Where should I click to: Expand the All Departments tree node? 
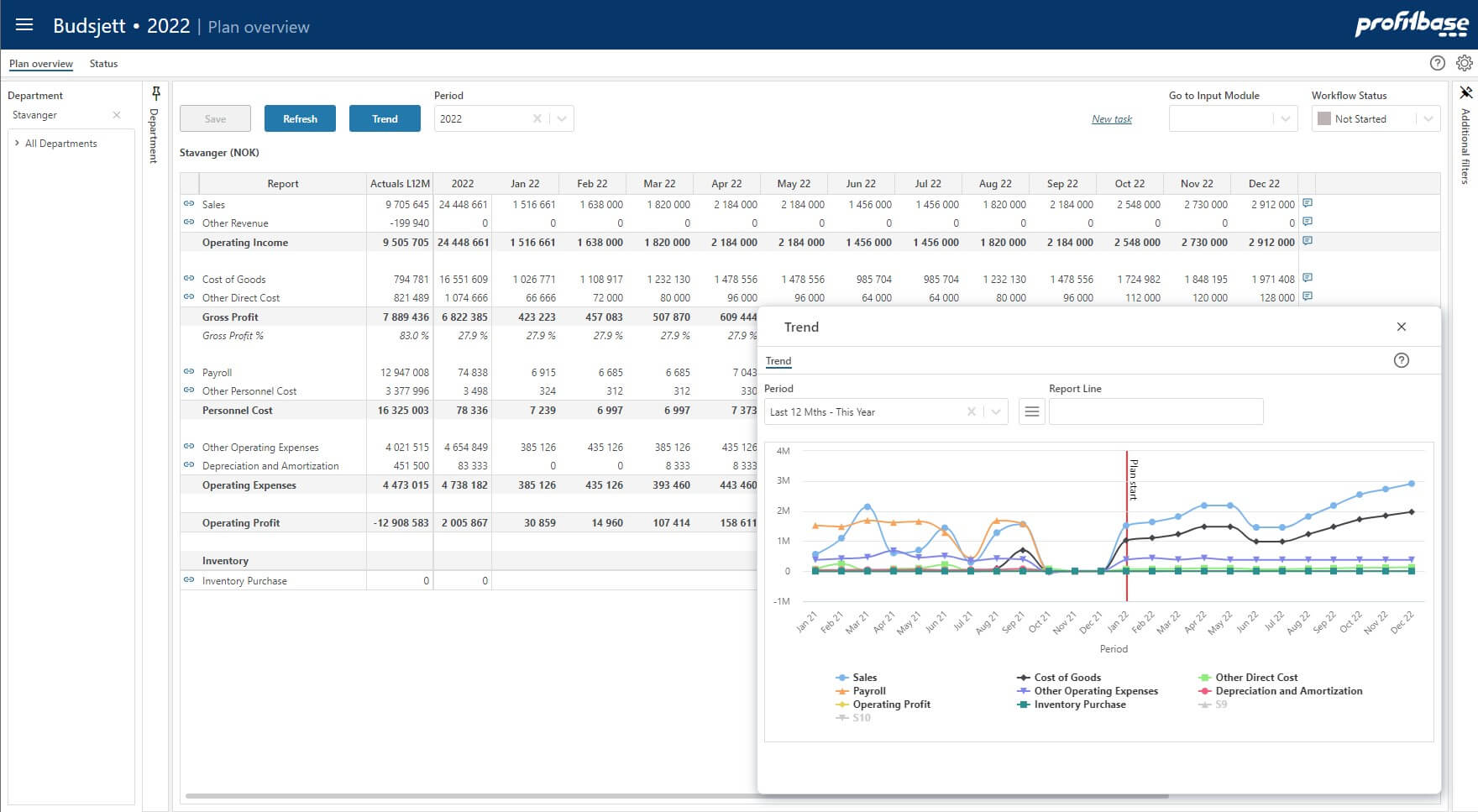[x=17, y=144]
